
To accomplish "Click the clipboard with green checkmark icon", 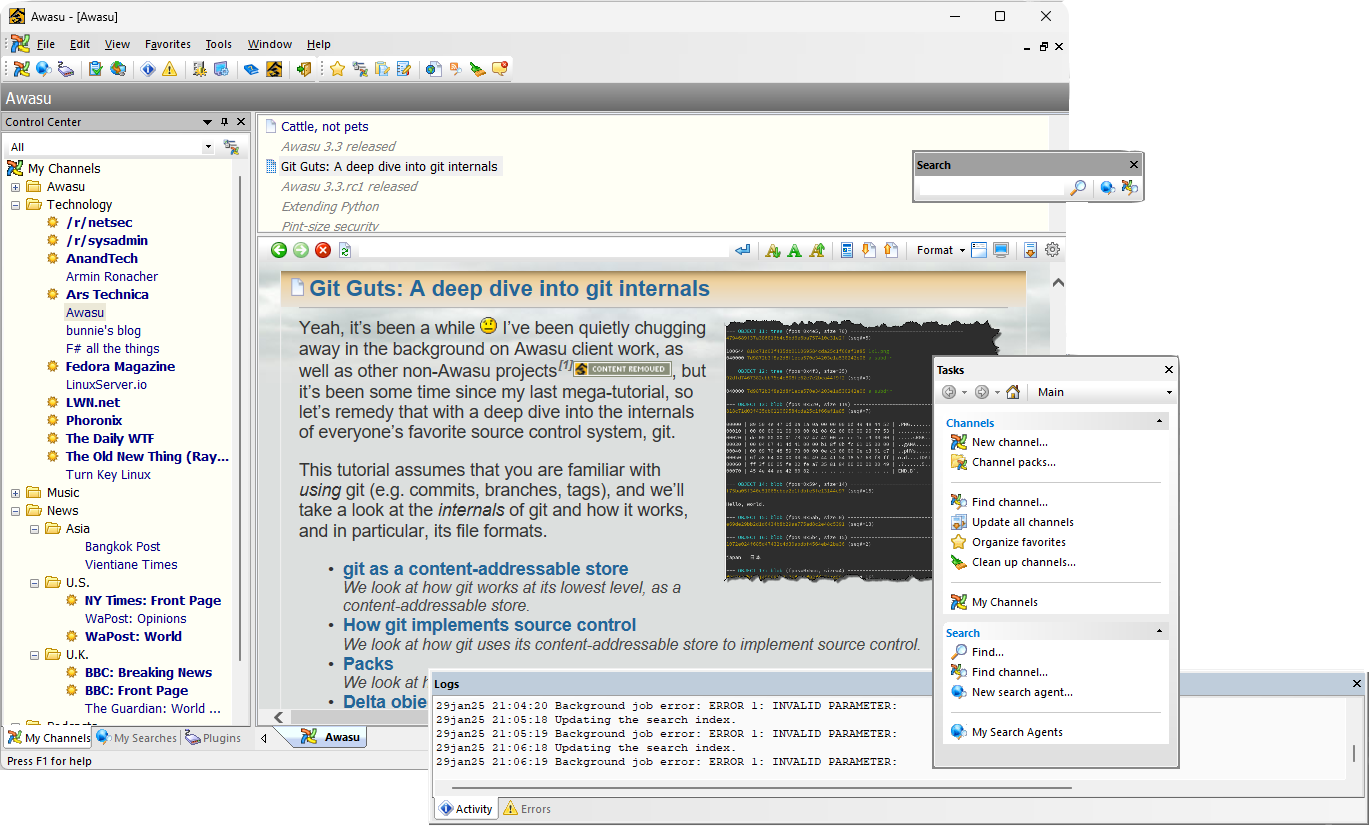I will click(95, 69).
